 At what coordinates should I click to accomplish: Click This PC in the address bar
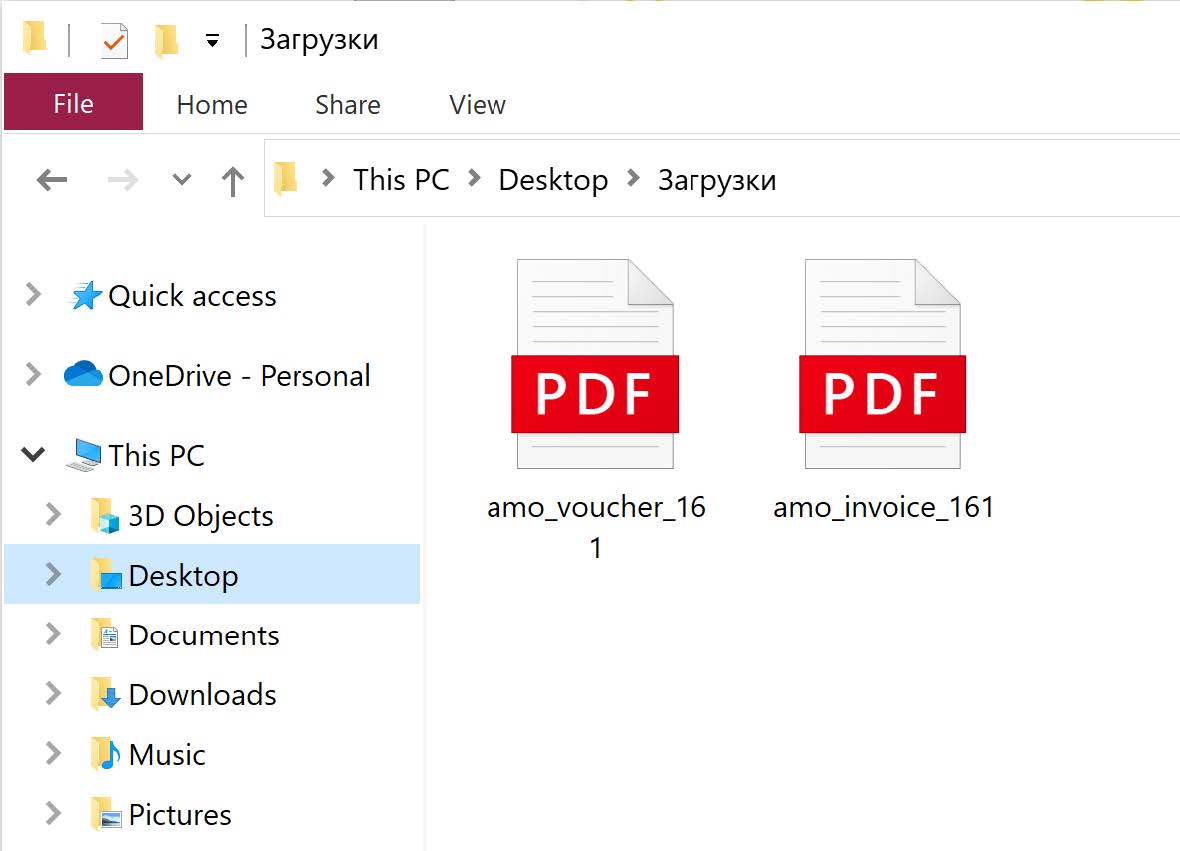(401, 180)
